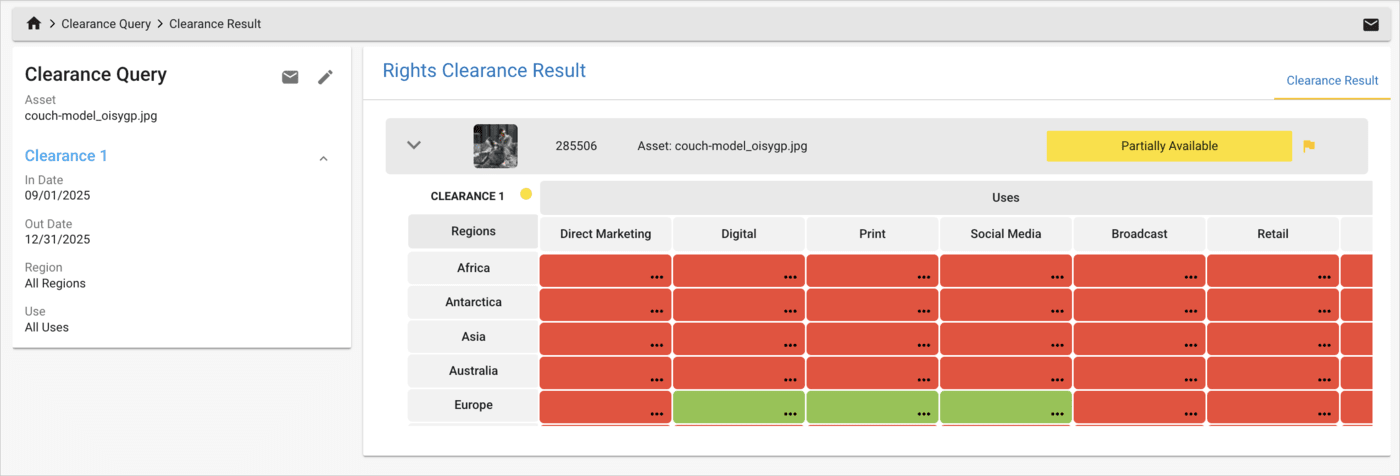Click the Clearance 1 heading link
Viewport: 1400px width, 476px height.
point(66,156)
